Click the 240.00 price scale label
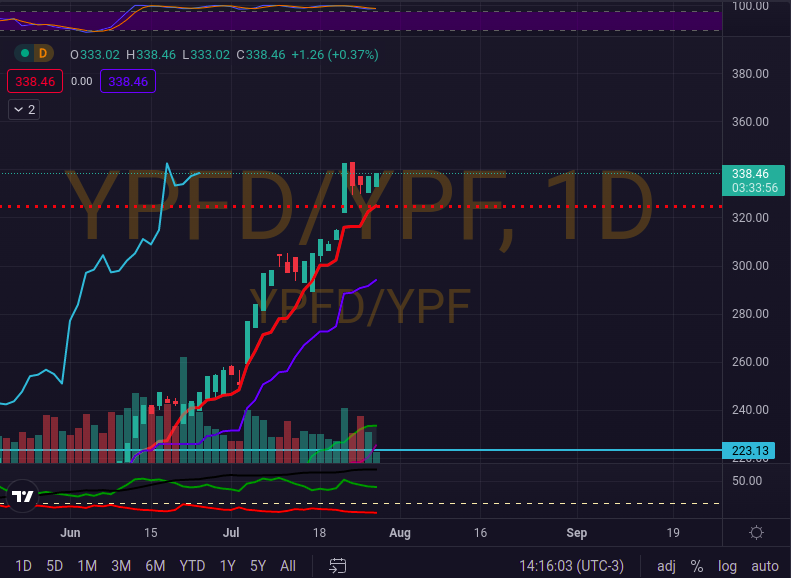 [750, 410]
